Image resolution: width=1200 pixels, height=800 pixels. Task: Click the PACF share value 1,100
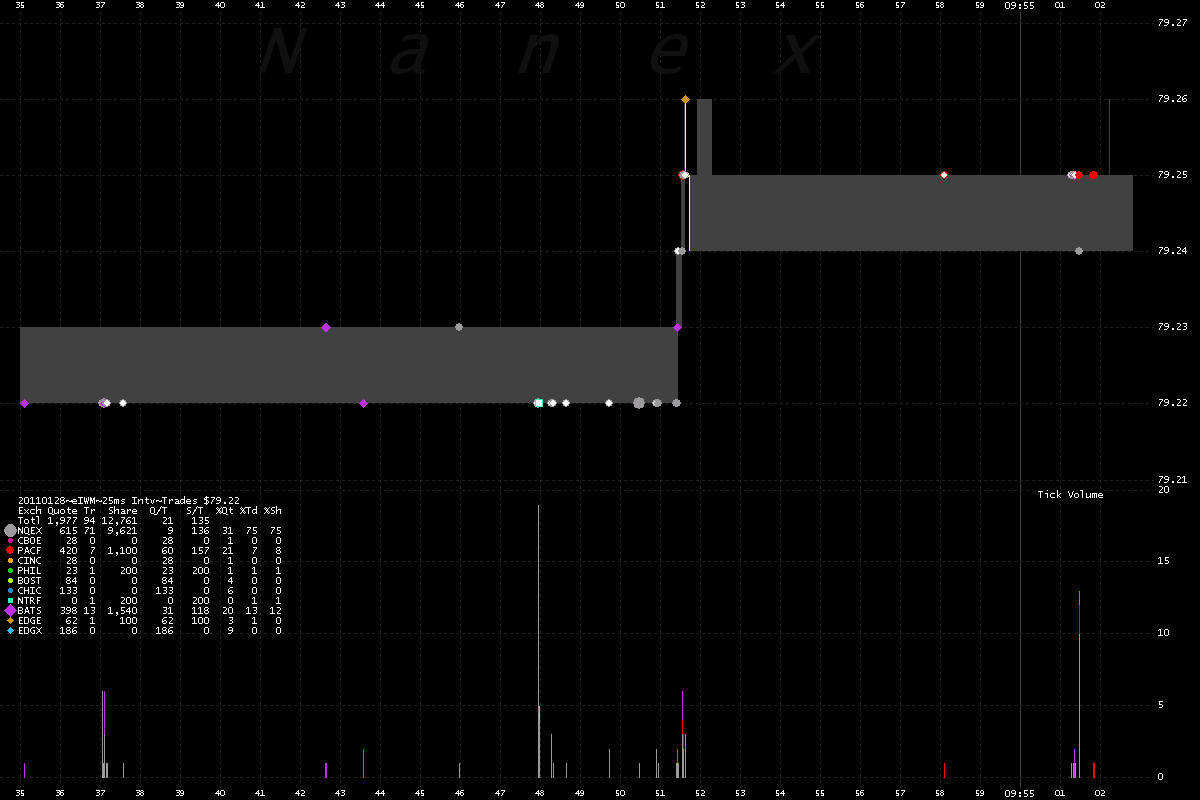(122, 551)
